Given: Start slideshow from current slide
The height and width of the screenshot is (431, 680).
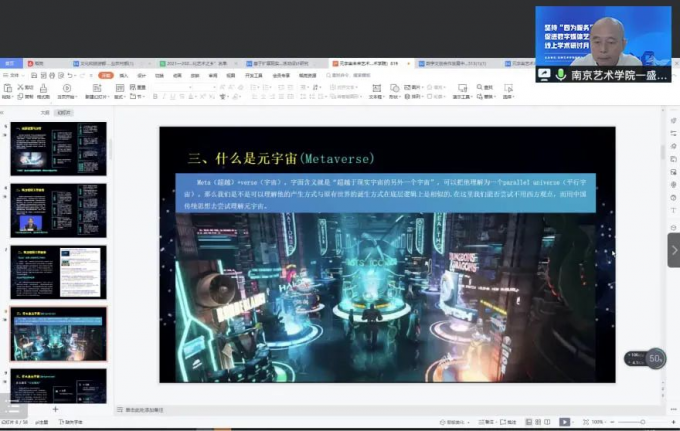Looking at the screenshot, I should click(x=67, y=88).
